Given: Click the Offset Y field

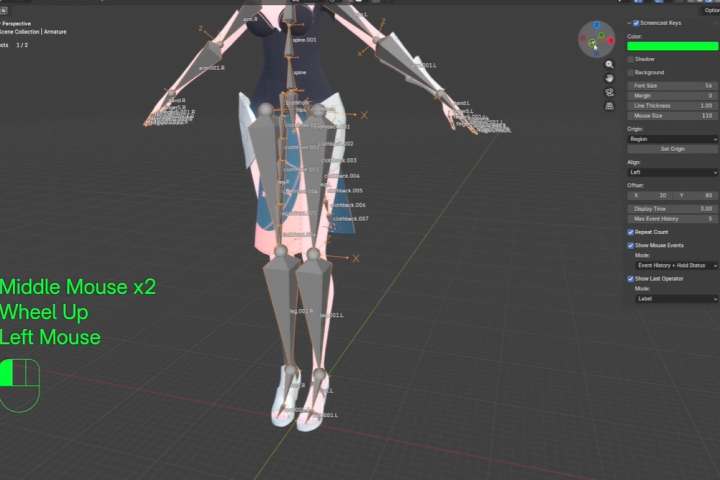Looking at the screenshot, I should [695, 196].
